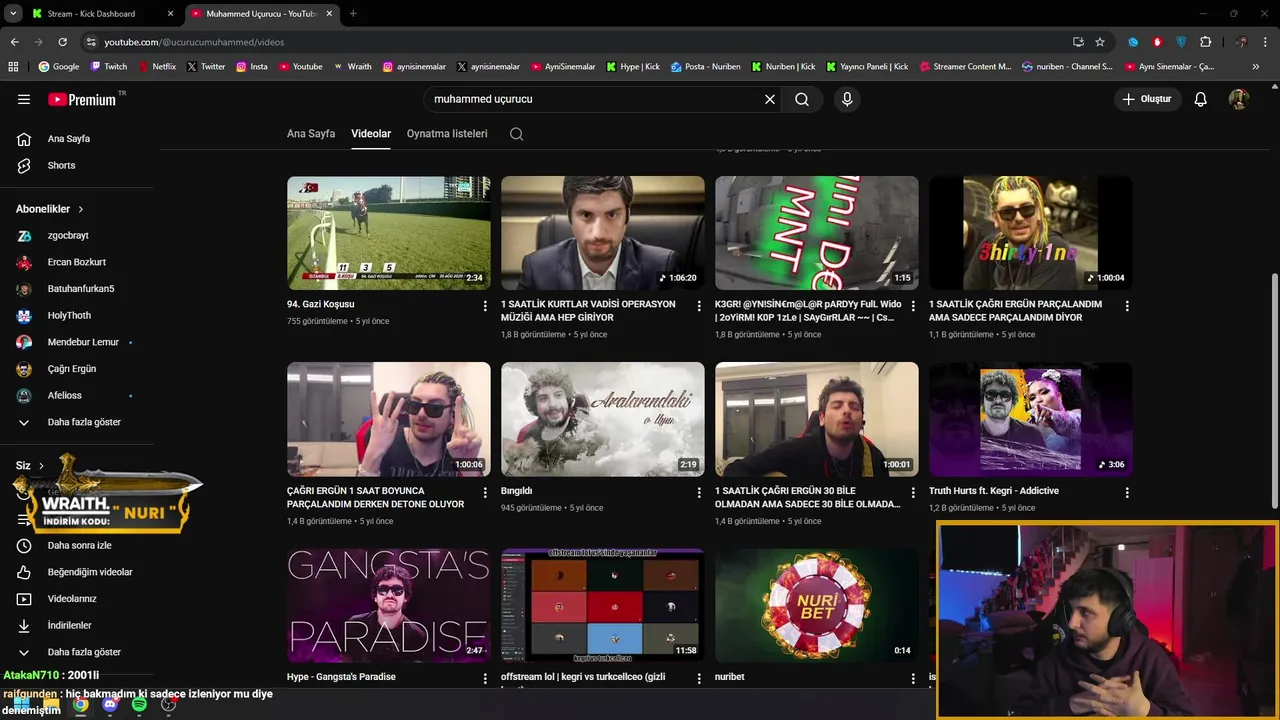Screen dimensions: 1280x720
Task: Open the Bıngıldı video title link
Action: [x=516, y=491]
